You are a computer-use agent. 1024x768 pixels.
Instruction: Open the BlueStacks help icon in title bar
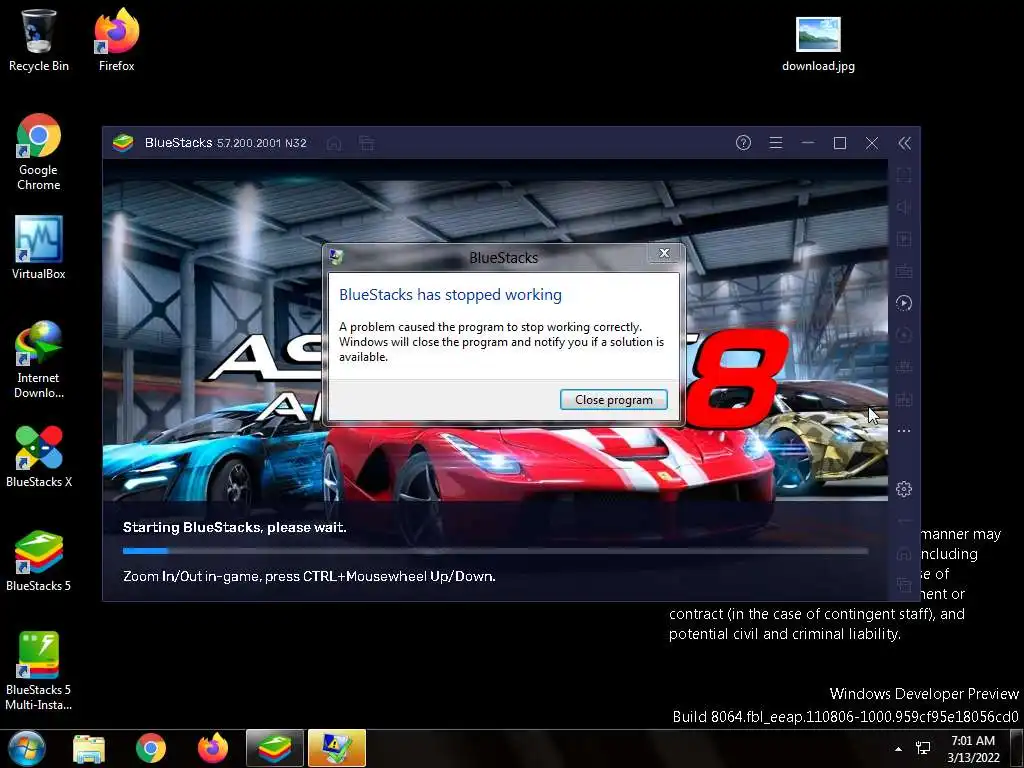743,142
